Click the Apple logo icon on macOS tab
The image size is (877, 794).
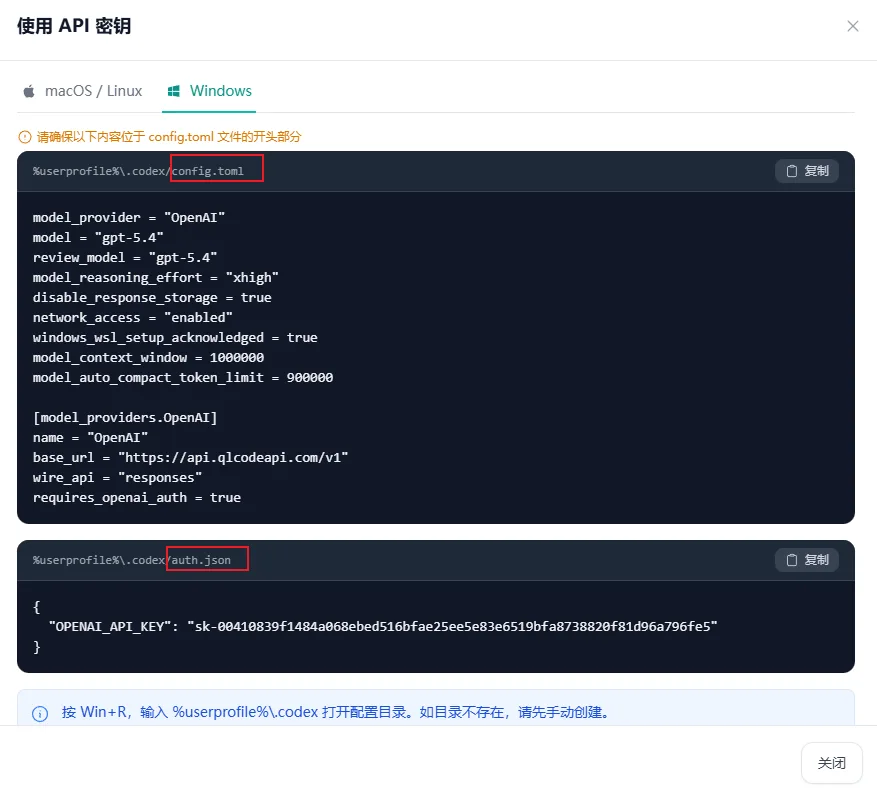[x=29, y=91]
